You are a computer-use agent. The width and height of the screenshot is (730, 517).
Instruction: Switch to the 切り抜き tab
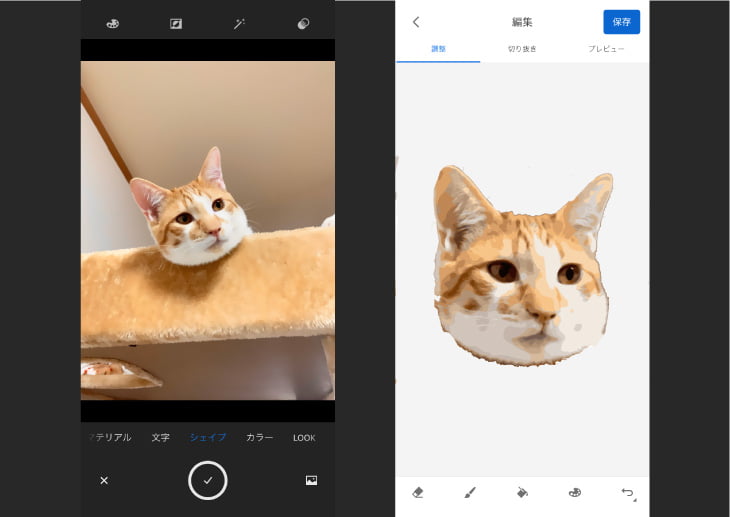coord(522,49)
